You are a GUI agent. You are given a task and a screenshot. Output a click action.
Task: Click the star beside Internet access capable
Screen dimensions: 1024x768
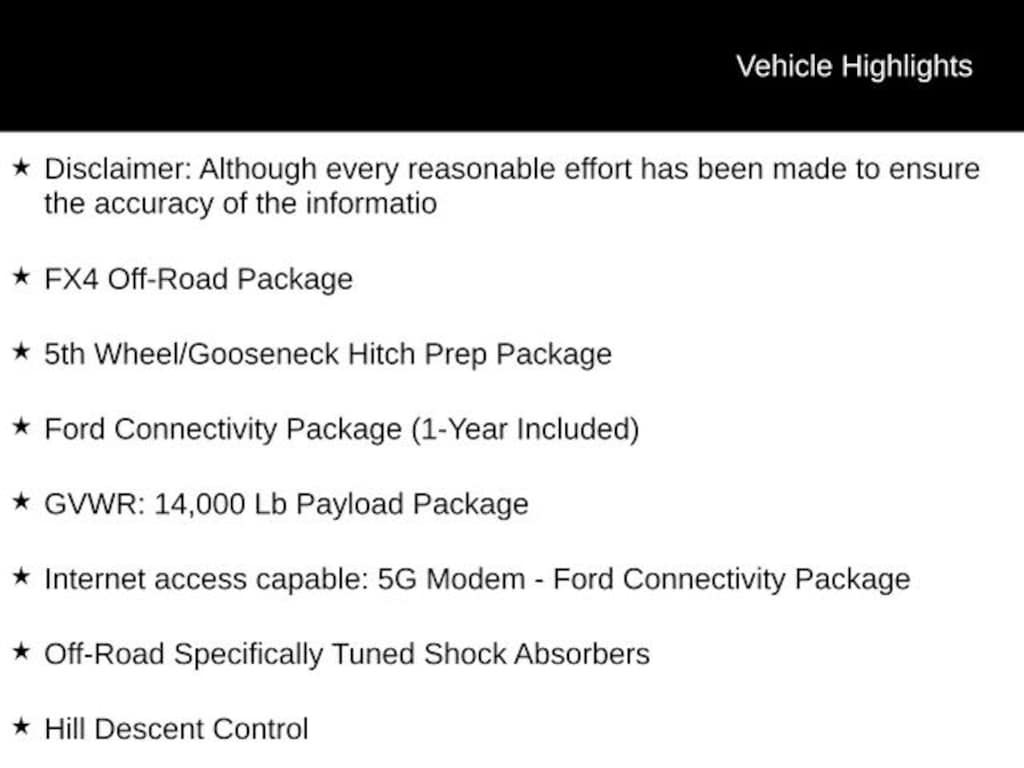tap(21, 577)
